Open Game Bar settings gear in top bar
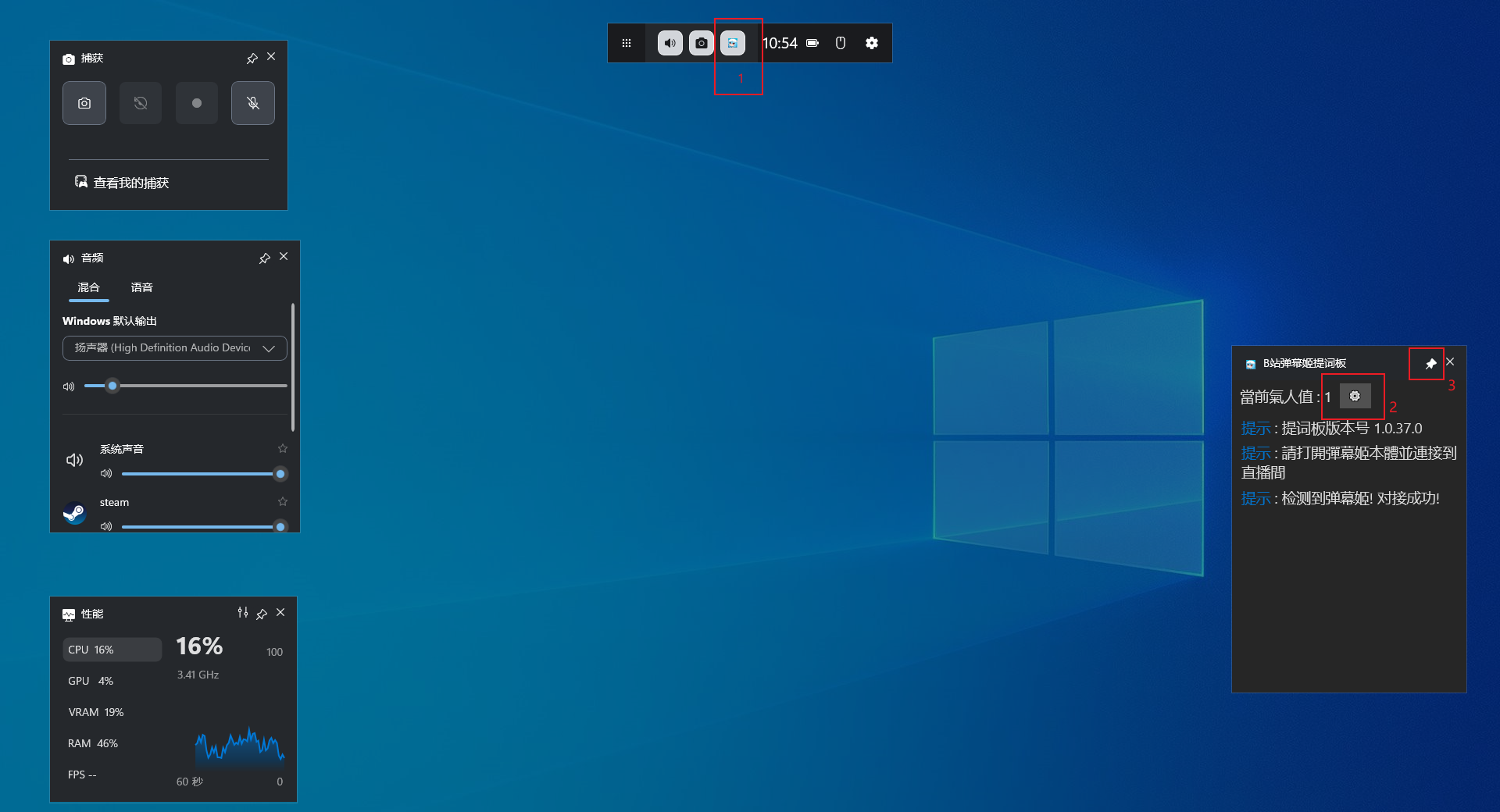Viewport: 1500px width, 812px height. coord(872,43)
